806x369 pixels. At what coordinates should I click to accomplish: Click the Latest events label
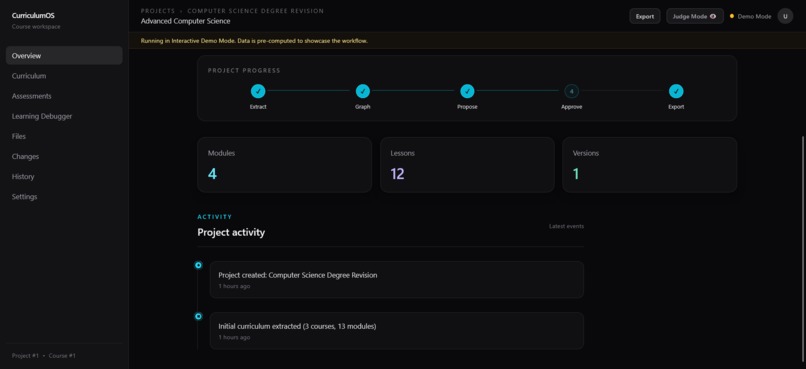click(566, 226)
